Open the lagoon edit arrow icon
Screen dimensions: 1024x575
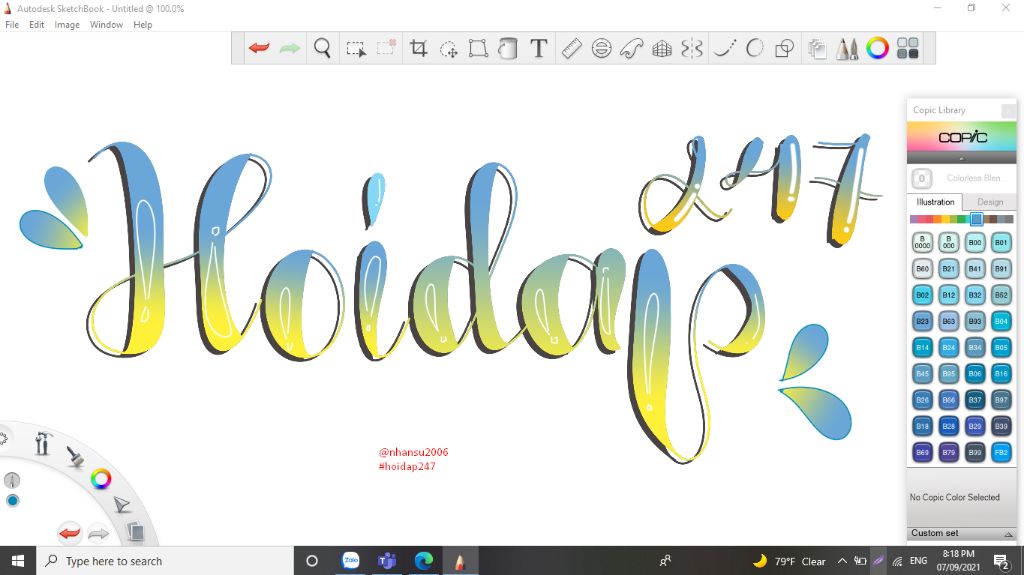click(x=121, y=504)
